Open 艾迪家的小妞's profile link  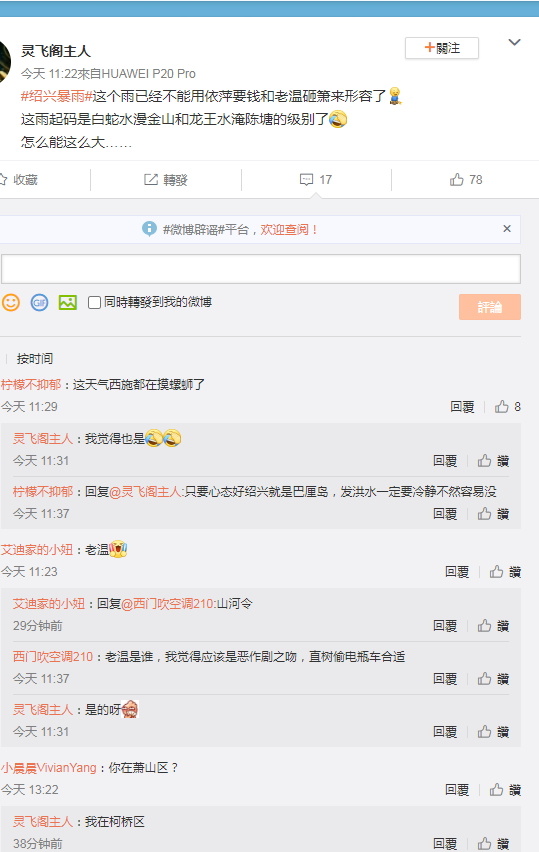pos(37,550)
